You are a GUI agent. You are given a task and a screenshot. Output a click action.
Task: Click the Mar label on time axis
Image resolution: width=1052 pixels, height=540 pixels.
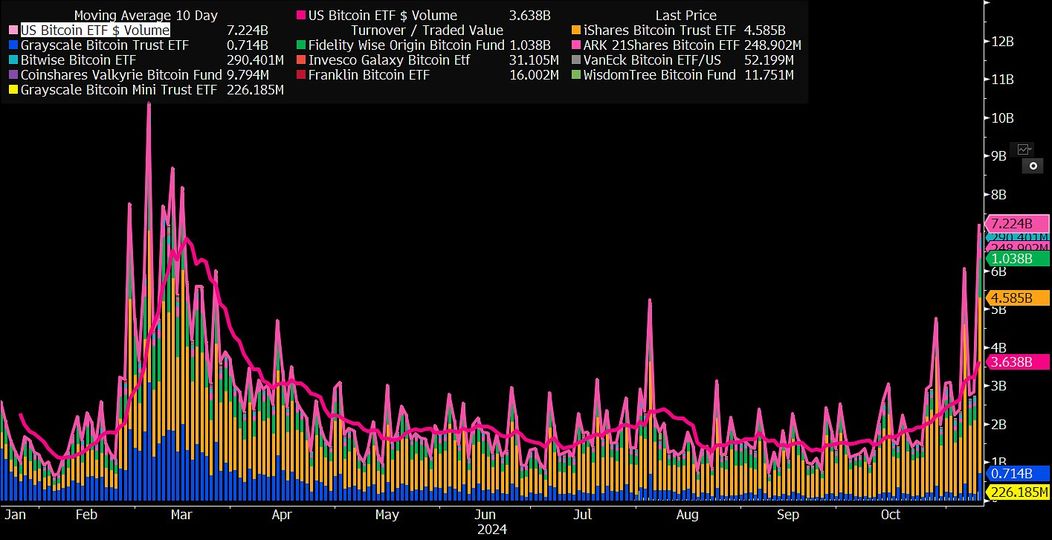click(182, 515)
